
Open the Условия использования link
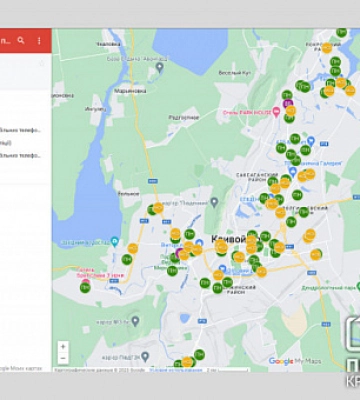tap(175, 370)
